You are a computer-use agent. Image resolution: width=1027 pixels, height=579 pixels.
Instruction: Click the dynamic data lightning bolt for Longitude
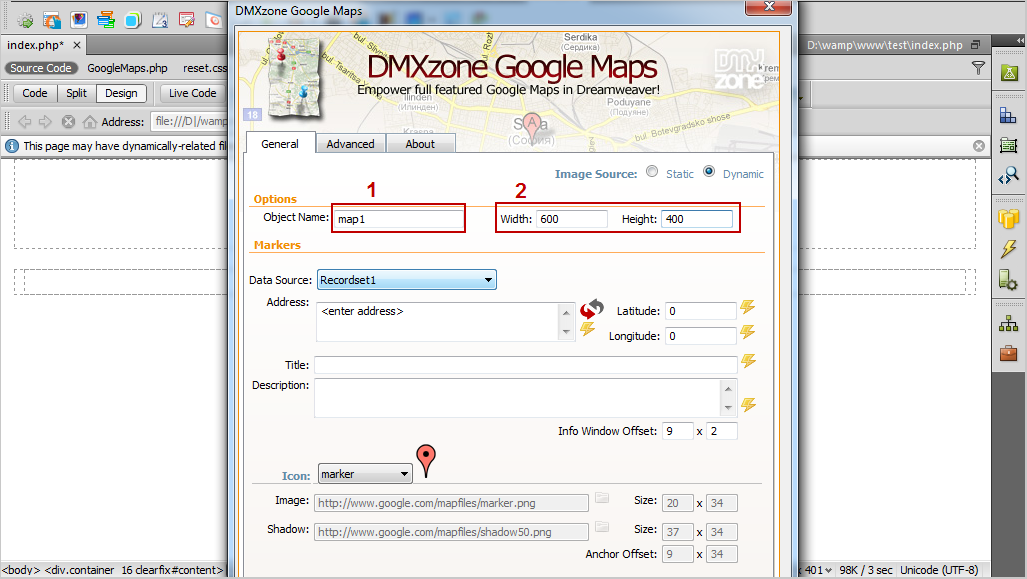coord(748,332)
